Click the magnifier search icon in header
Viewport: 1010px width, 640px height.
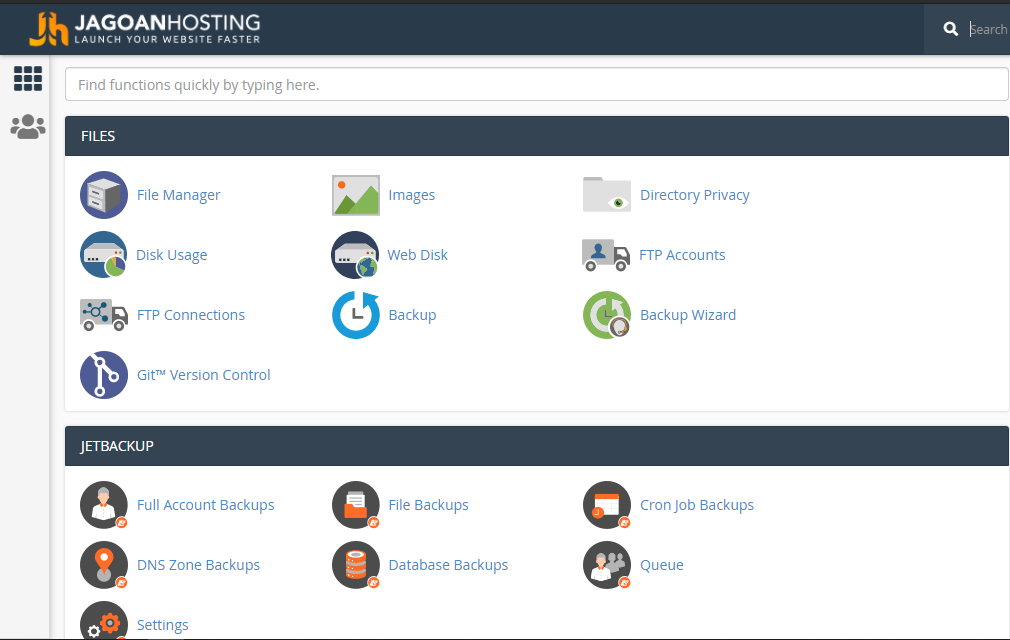[951, 29]
